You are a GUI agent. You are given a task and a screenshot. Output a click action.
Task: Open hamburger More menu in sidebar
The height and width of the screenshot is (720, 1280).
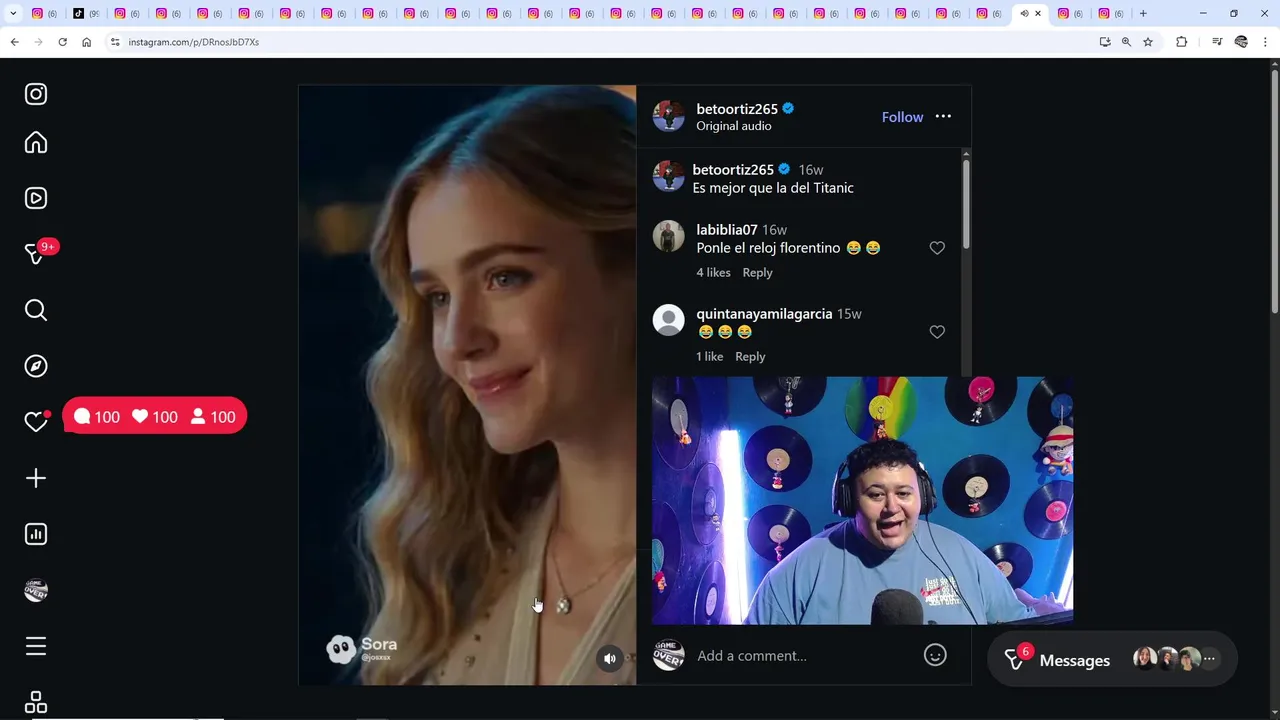pyautogui.click(x=36, y=646)
